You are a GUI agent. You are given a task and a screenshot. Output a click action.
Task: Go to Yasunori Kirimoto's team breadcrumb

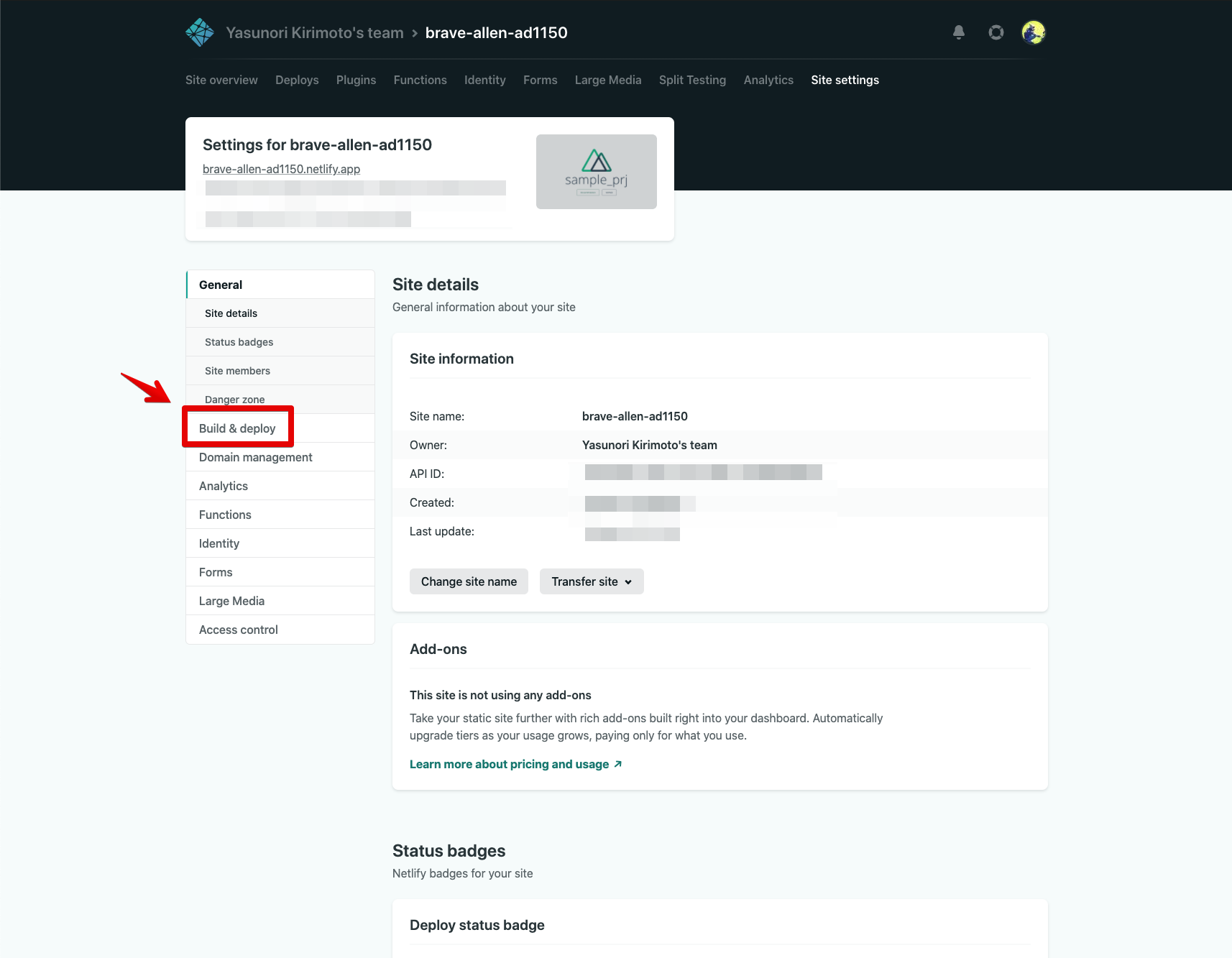[315, 32]
